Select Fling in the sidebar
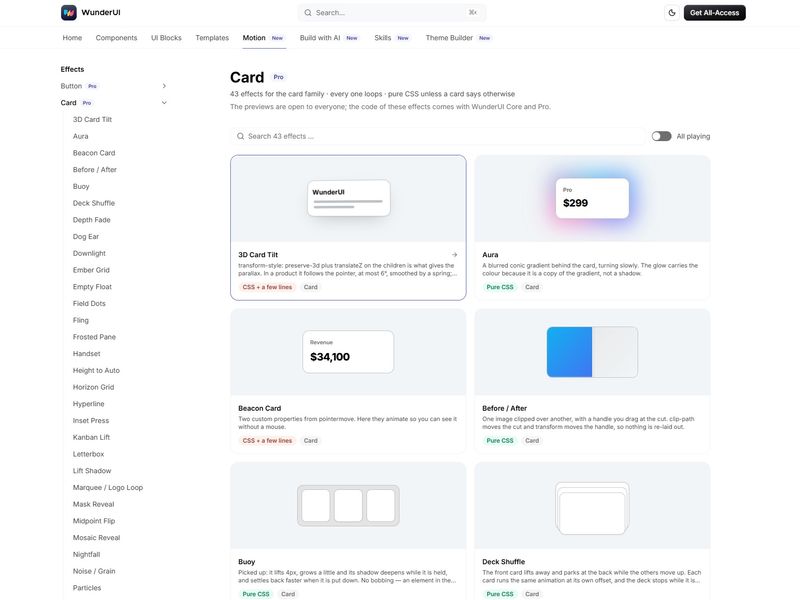Screen dimensions: 800x600 (81, 320)
